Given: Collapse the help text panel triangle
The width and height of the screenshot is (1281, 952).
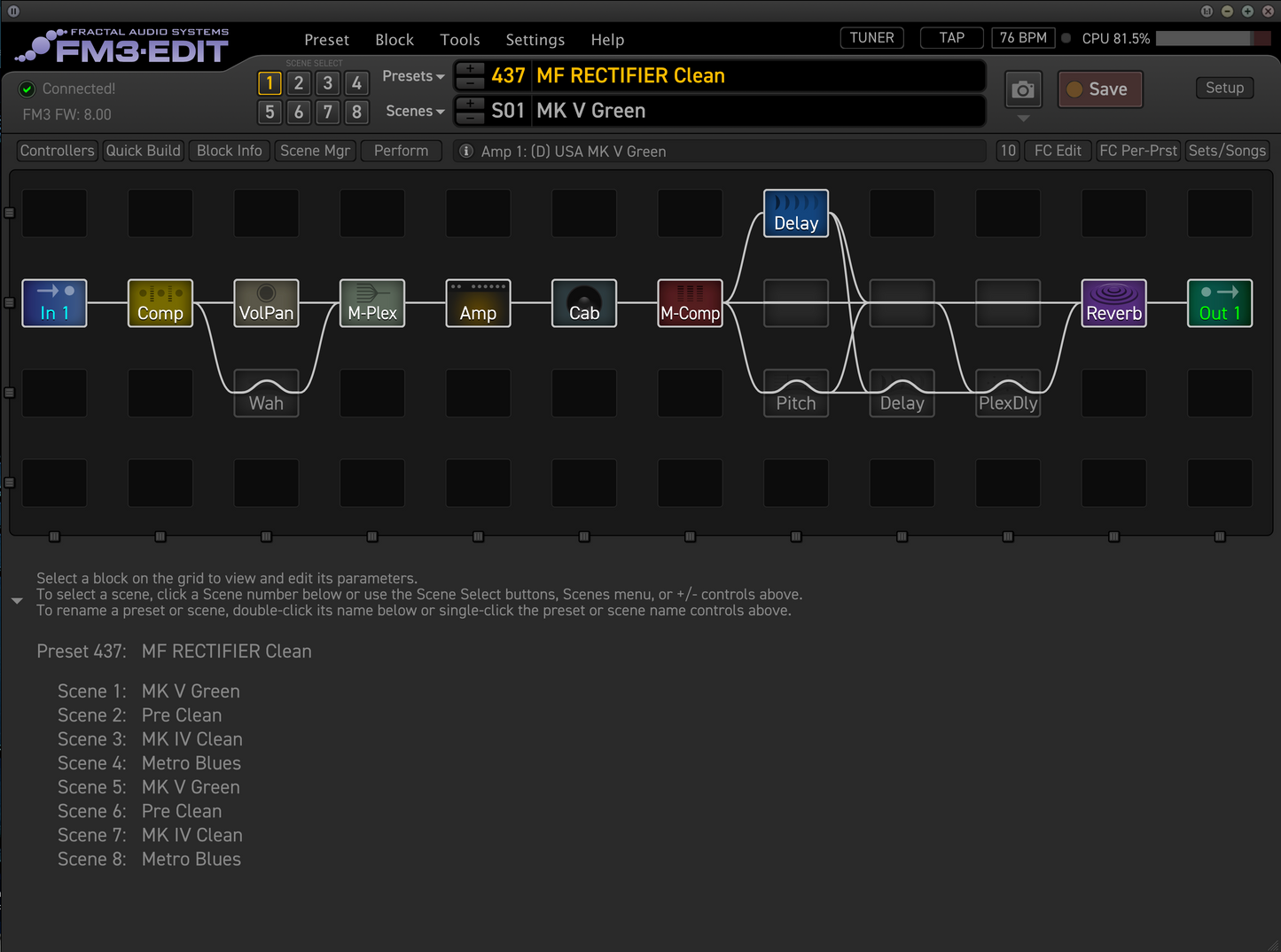Looking at the screenshot, I should coord(17,601).
